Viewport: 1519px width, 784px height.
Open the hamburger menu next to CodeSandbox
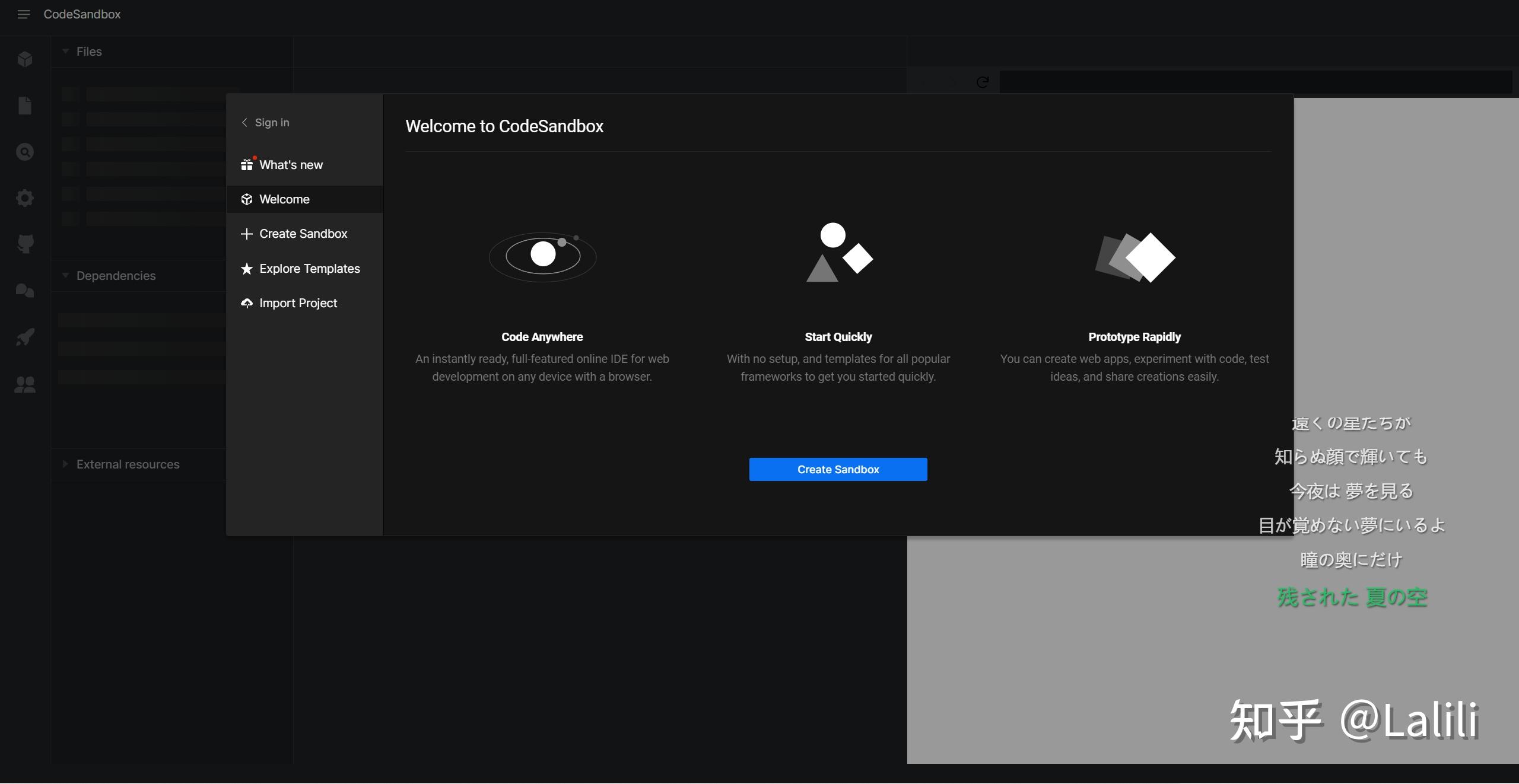point(24,14)
